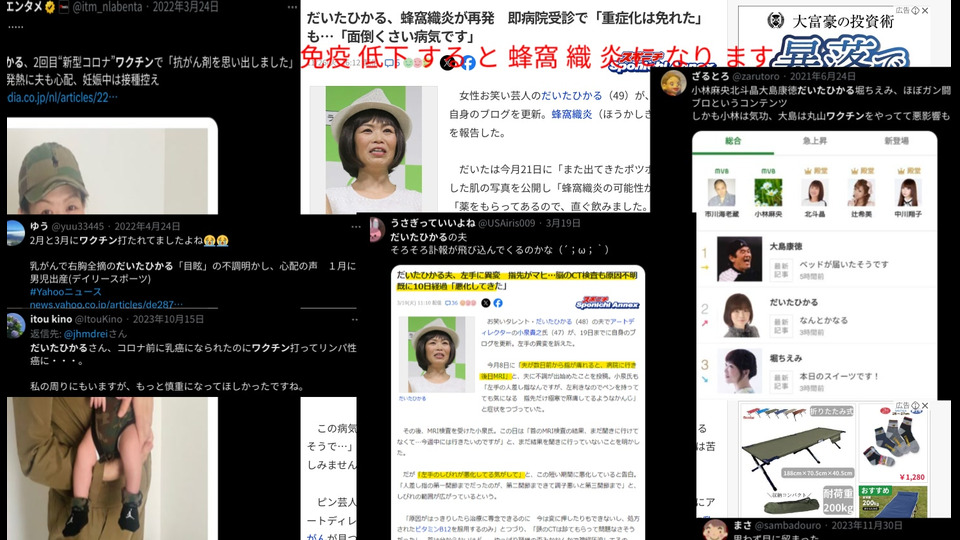The image size is (960, 540).
Task: Close the bottom camping cot ad
Action: (925, 406)
